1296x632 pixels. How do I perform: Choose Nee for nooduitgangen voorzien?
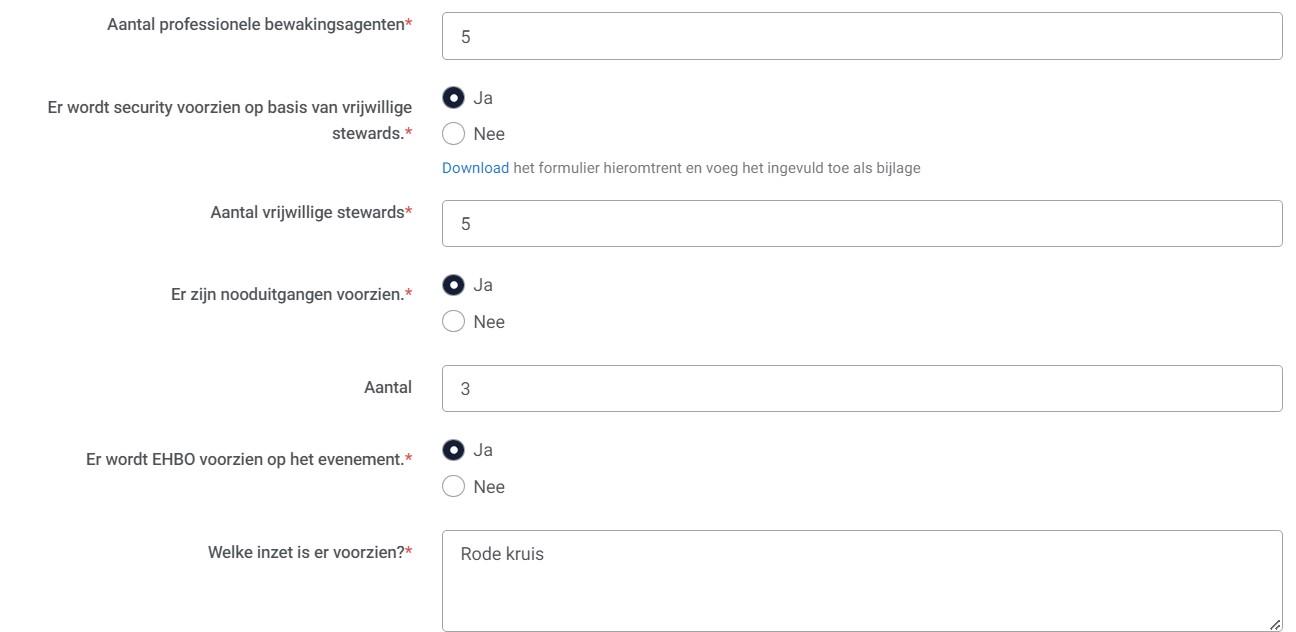click(x=454, y=322)
